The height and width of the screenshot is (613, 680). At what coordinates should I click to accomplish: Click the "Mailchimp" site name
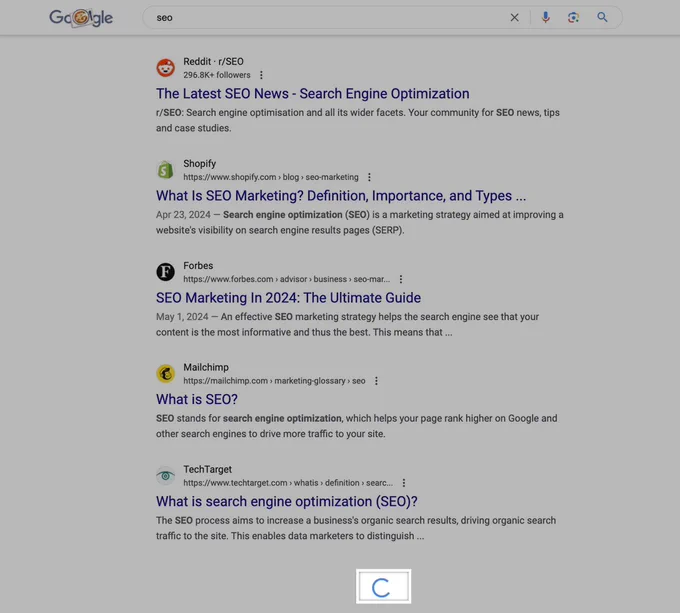coord(206,367)
